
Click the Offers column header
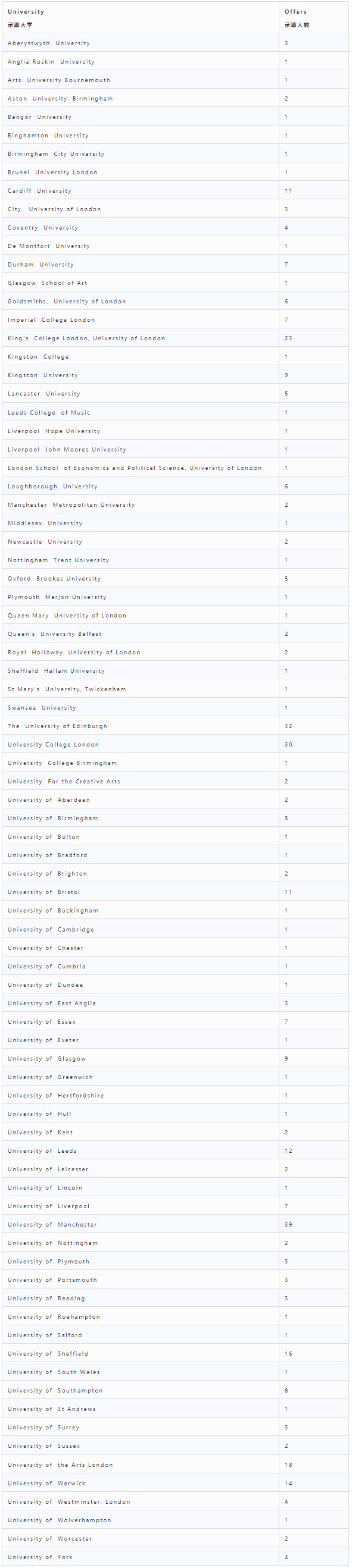point(314,18)
